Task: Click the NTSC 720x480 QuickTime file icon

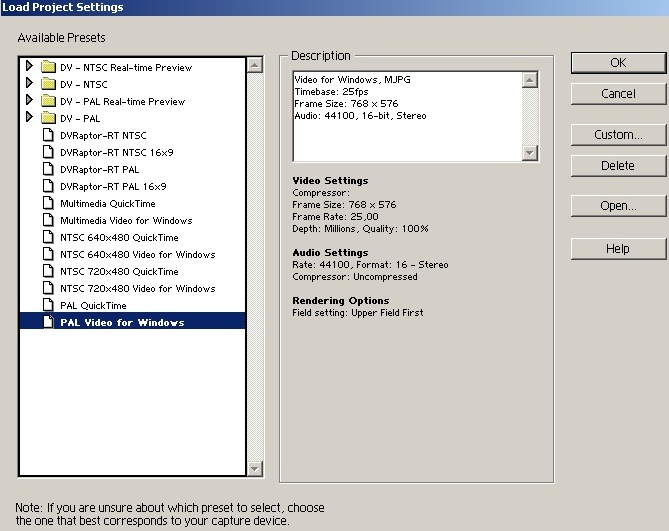Action: click(x=49, y=271)
